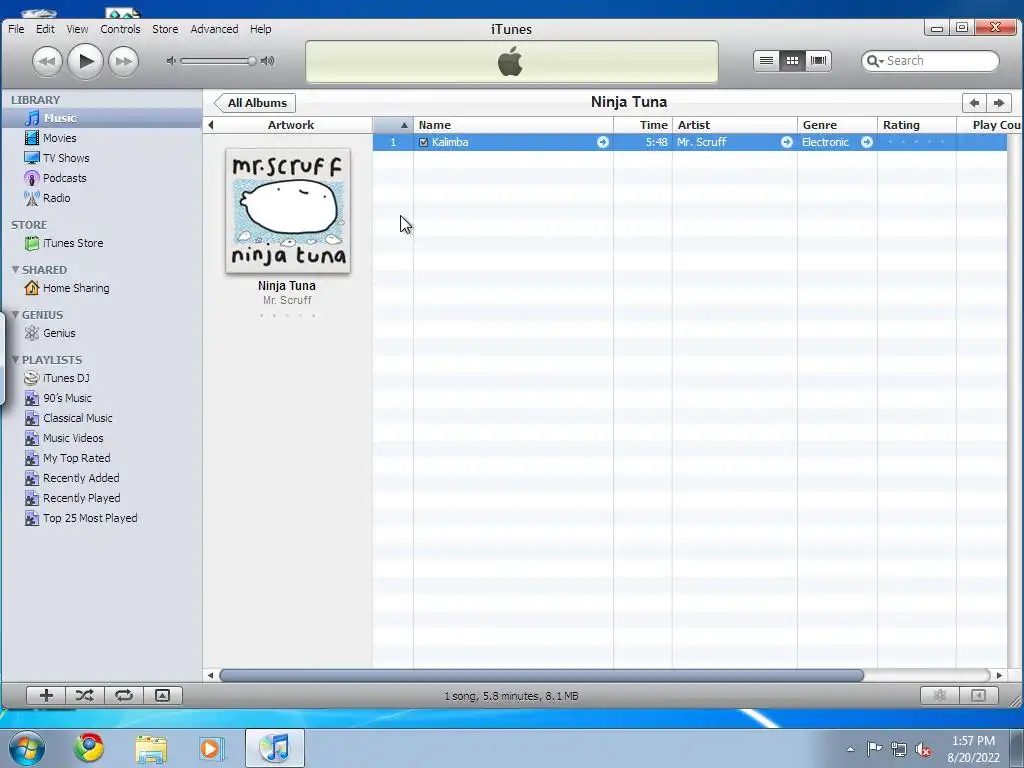Collapse the PLAYLISTS section

click(x=15, y=360)
